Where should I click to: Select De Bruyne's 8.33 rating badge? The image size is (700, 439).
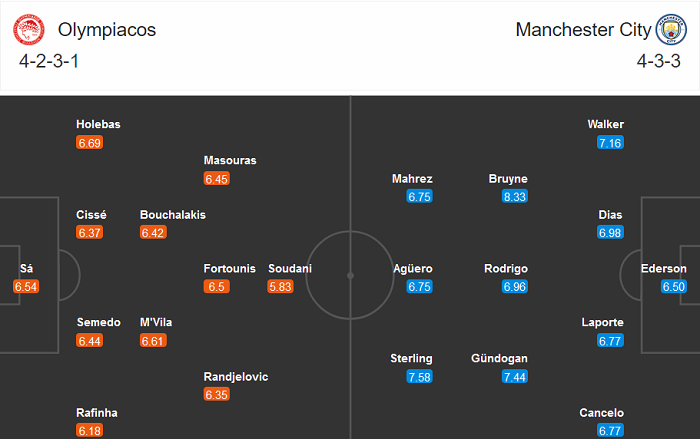pyautogui.click(x=515, y=197)
